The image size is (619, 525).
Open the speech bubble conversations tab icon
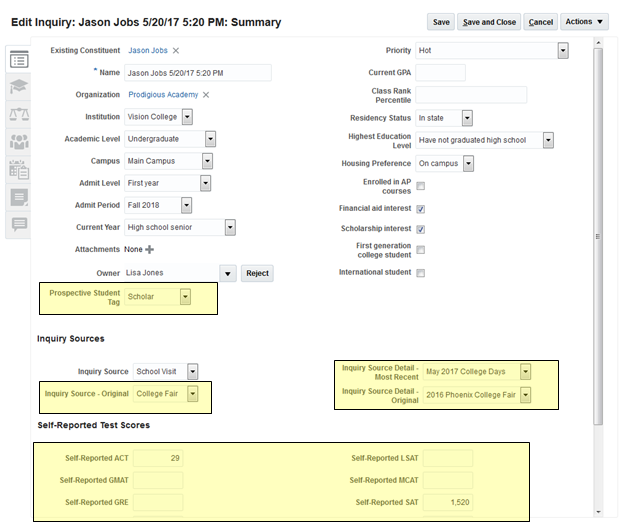[19, 224]
